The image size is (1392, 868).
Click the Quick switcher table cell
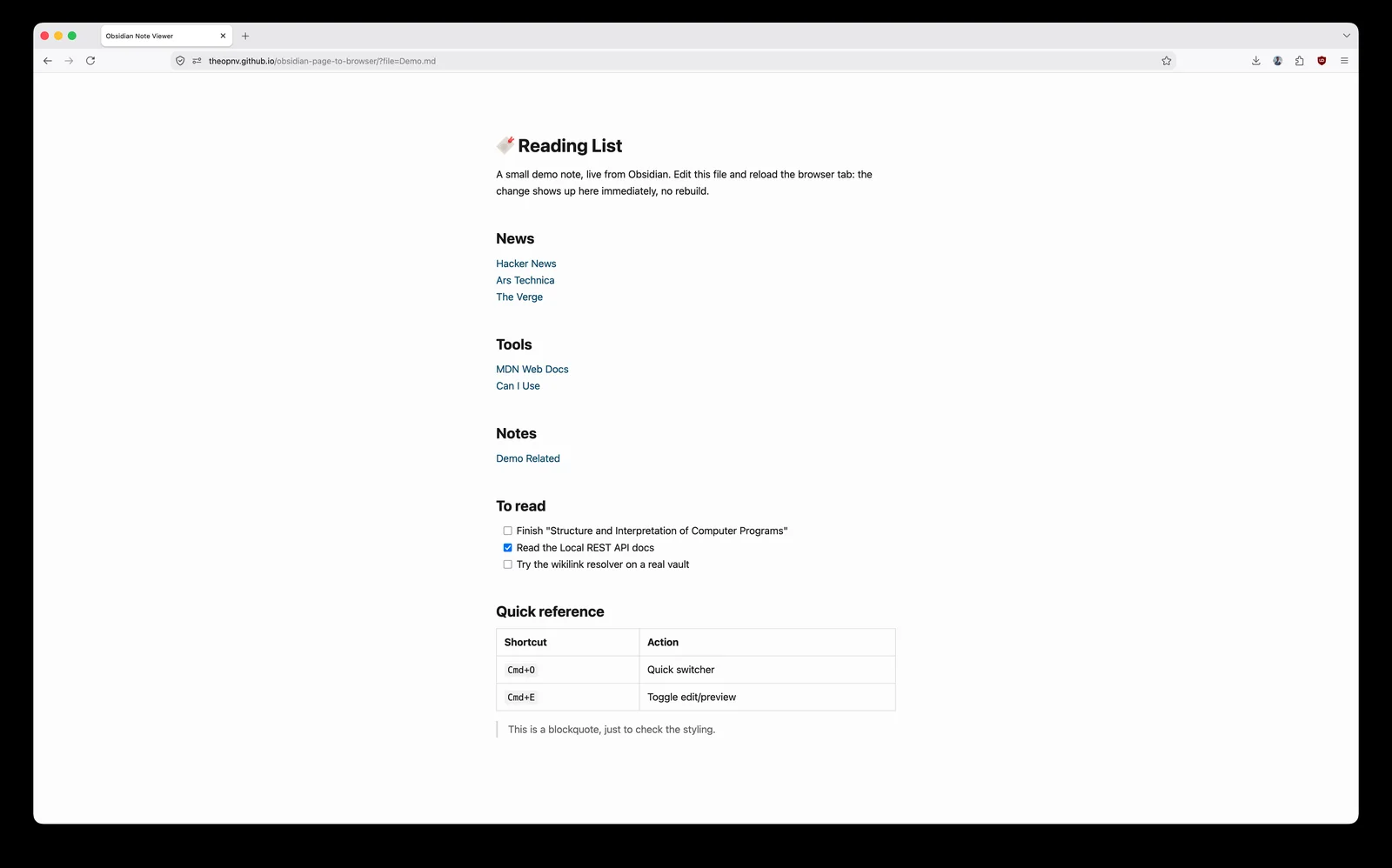(767, 670)
